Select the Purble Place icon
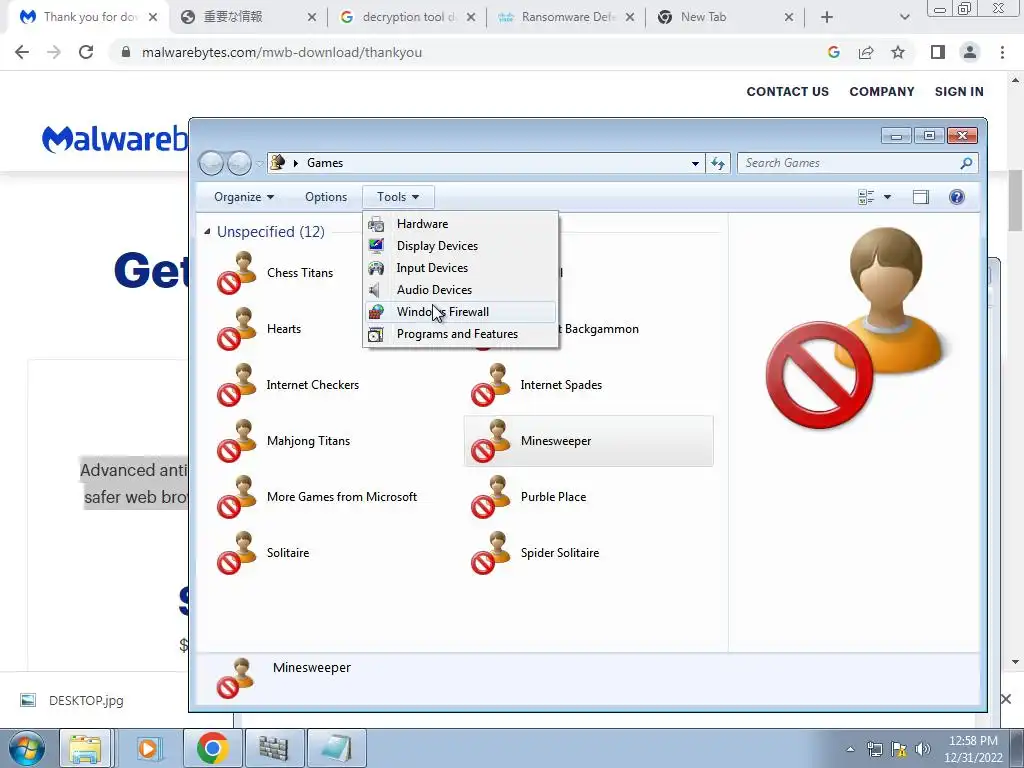1024x768 pixels. [x=490, y=497]
